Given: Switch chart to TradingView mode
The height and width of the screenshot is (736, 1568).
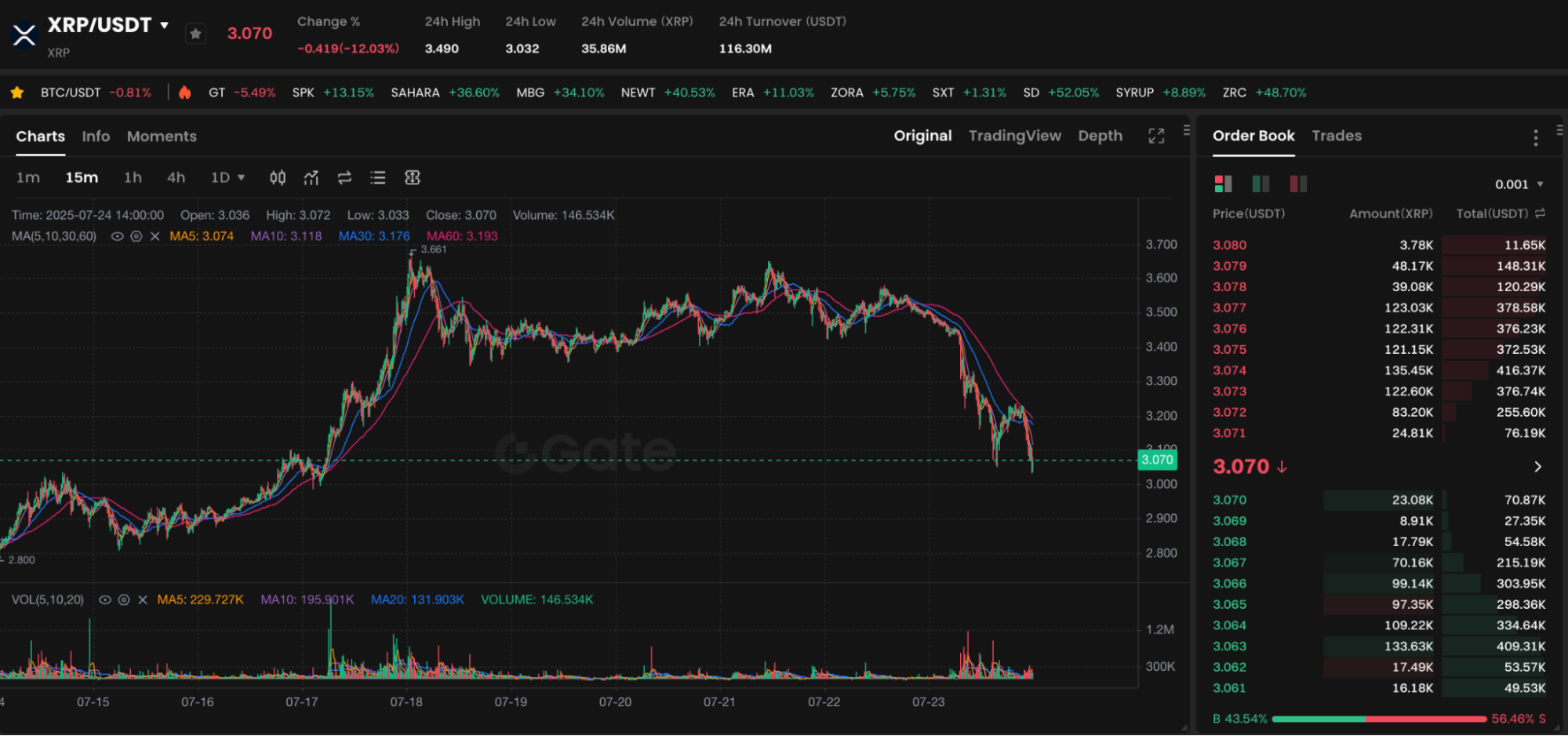Looking at the screenshot, I should (1015, 137).
